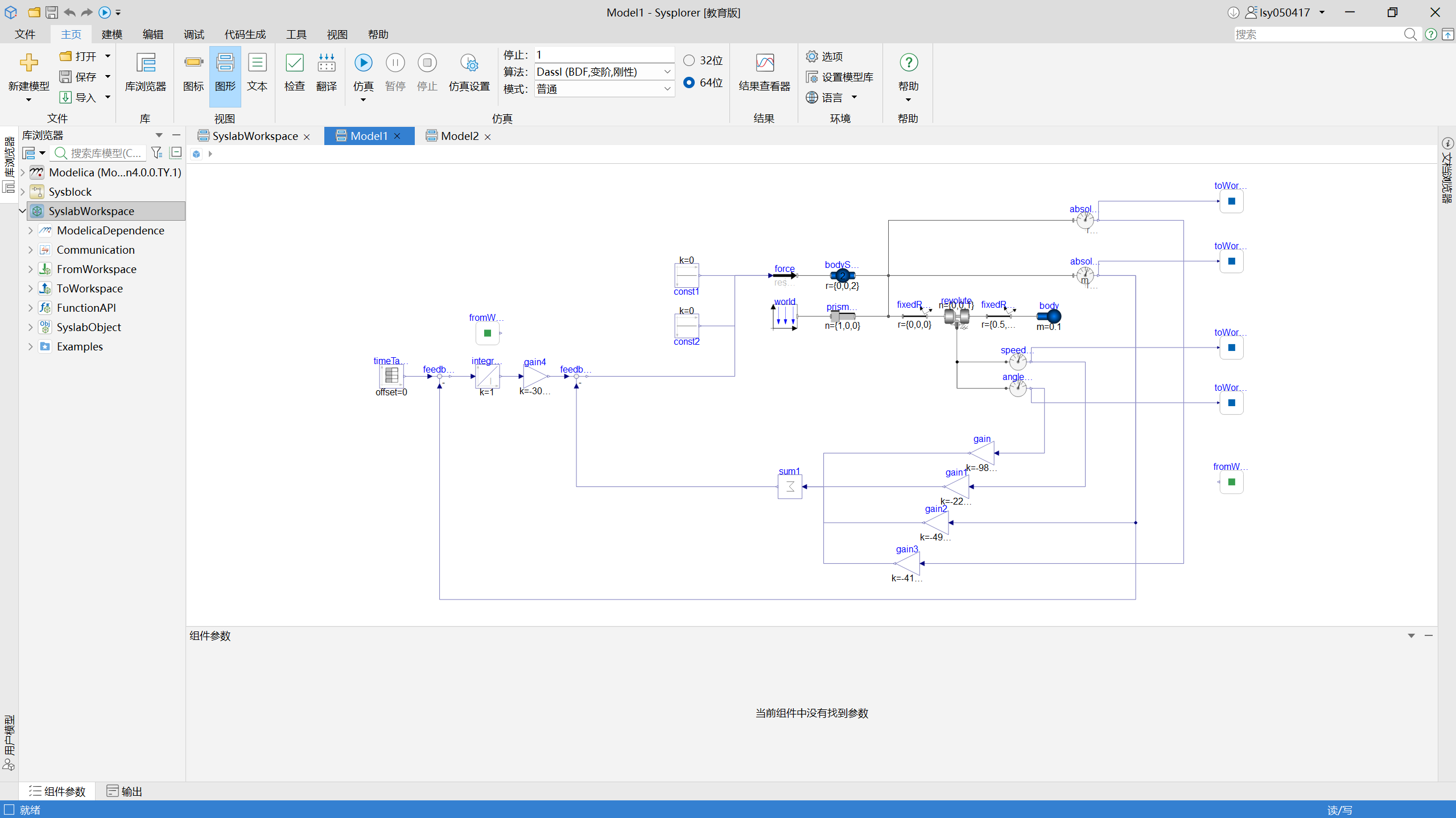
Task: Switch to Text view (文本)
Action: (257, 63)
